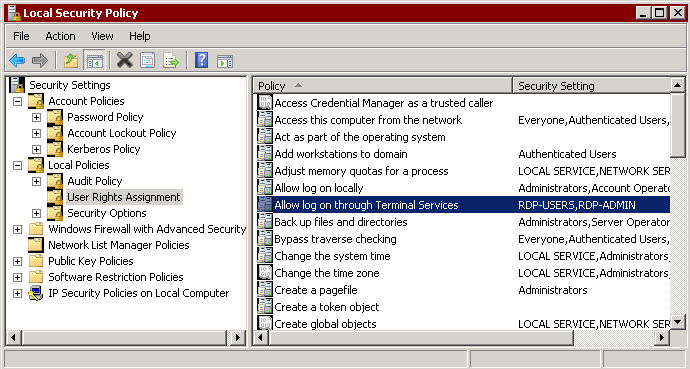Collapse the Account Policies tree node
The image size is (690, 369).
click(x=18, y=101)
